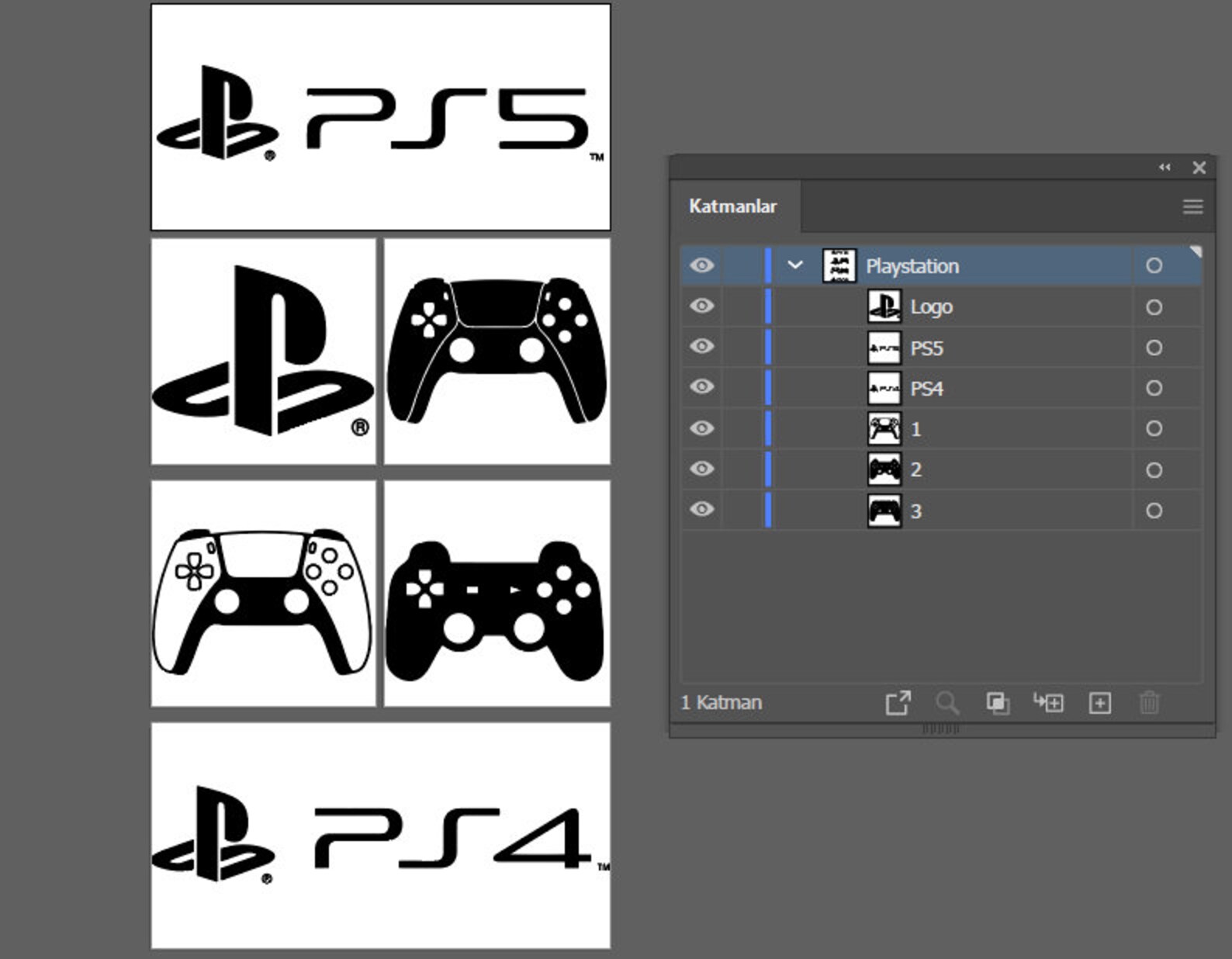The image size is (1232, 959).
Task: Toggle visibility of the Logo sublayer
Action: [701, 306]
